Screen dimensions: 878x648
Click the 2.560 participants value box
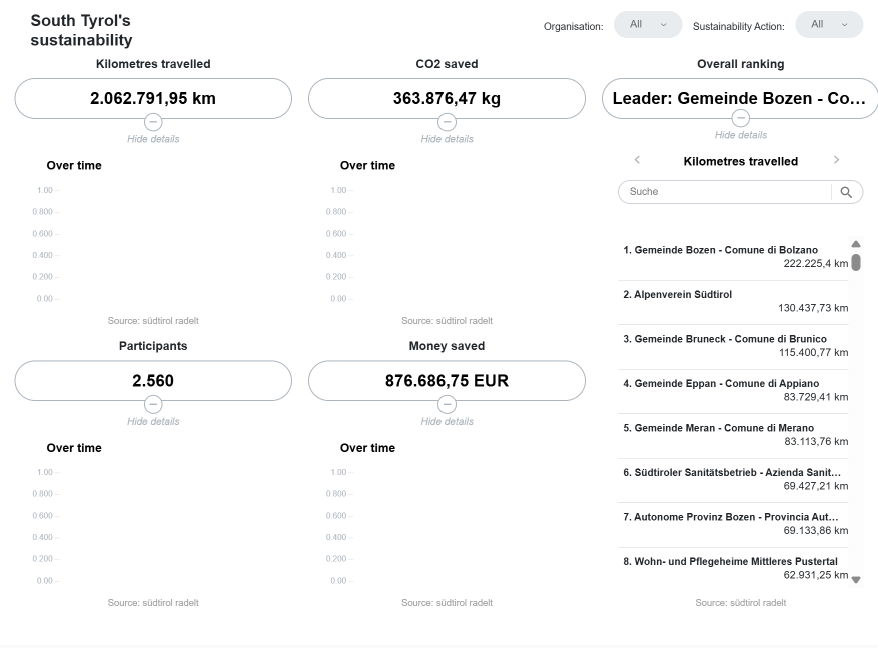(153, 381)
